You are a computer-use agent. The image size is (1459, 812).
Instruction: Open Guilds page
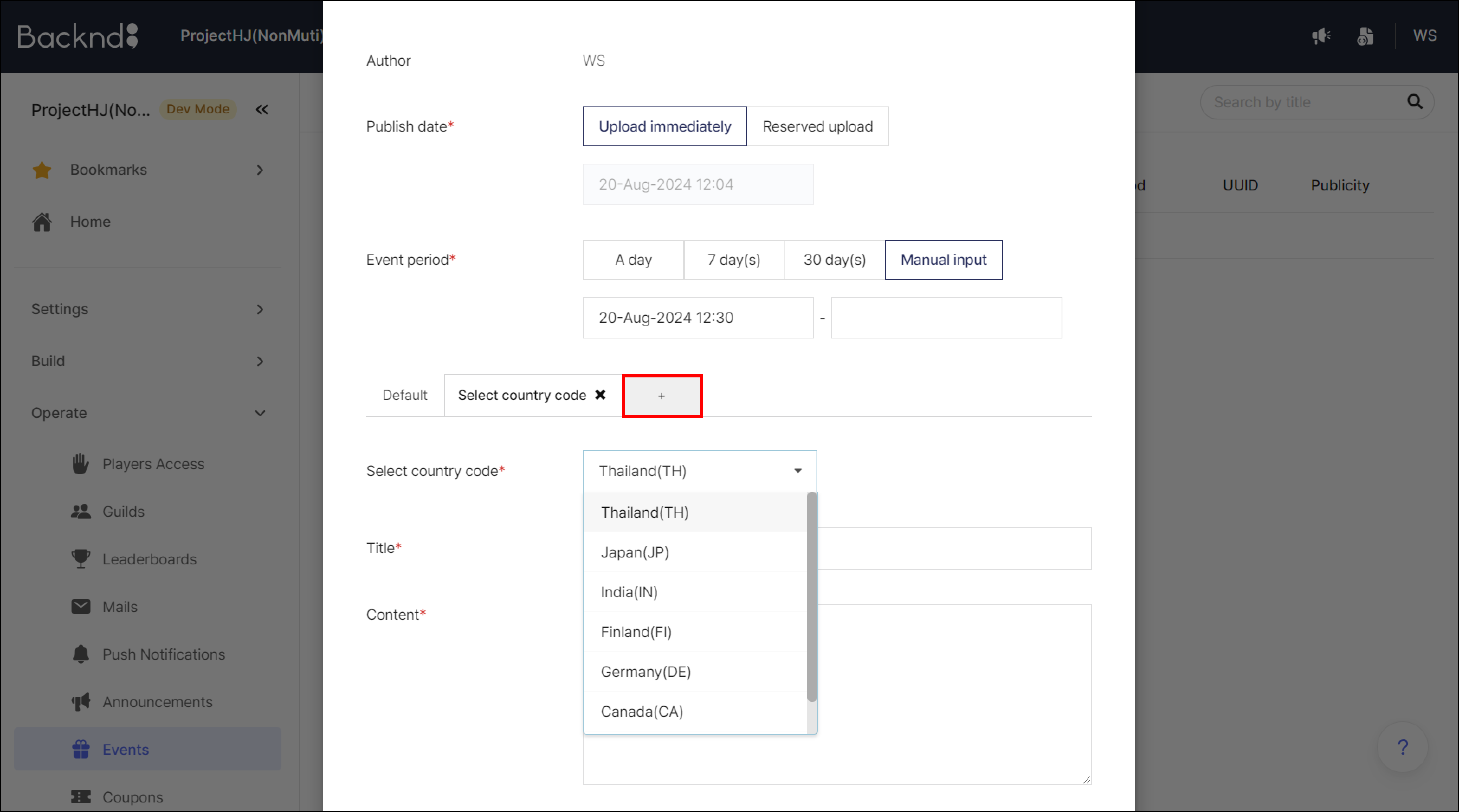pos(123,511)
